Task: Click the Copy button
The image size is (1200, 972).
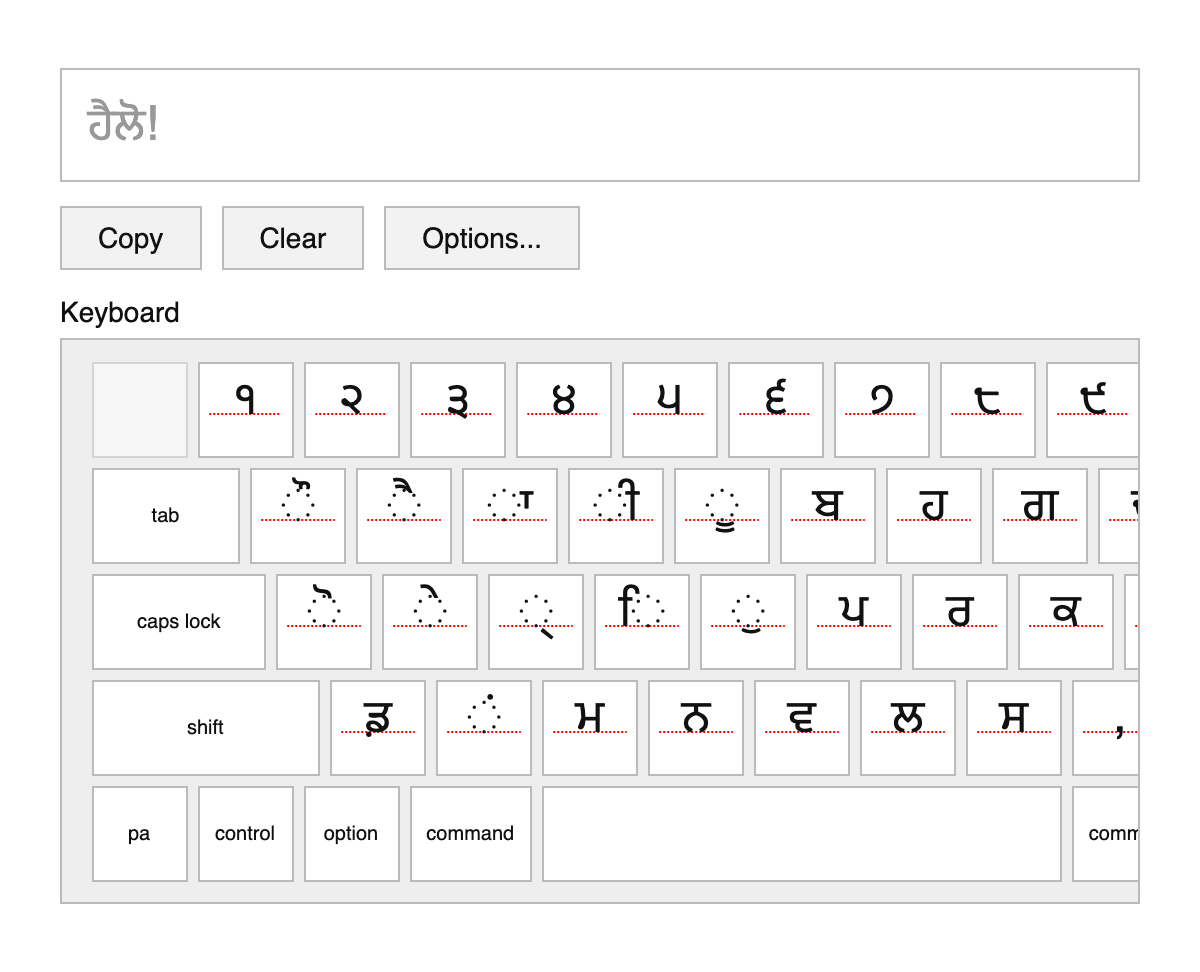Action: (x=130, y=238)
